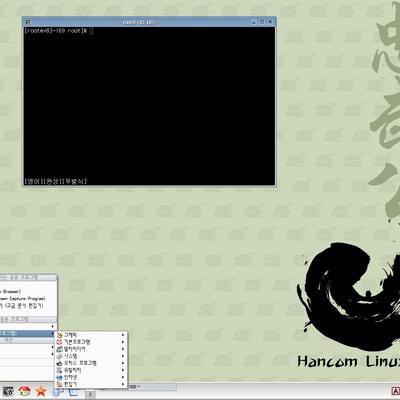Click the orange star icon in taskbar
Viewport: 400px width, 400px height.
point(41,391)
